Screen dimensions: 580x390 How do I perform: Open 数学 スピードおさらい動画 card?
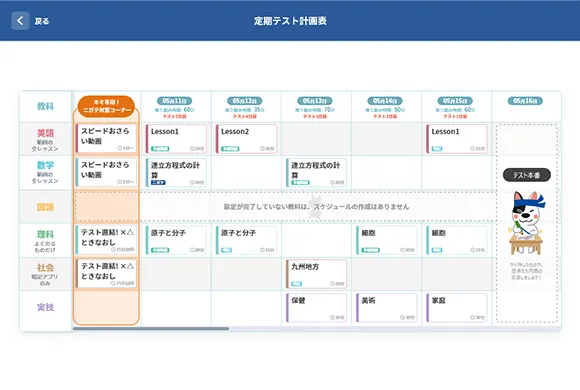(x=106, y=172)
